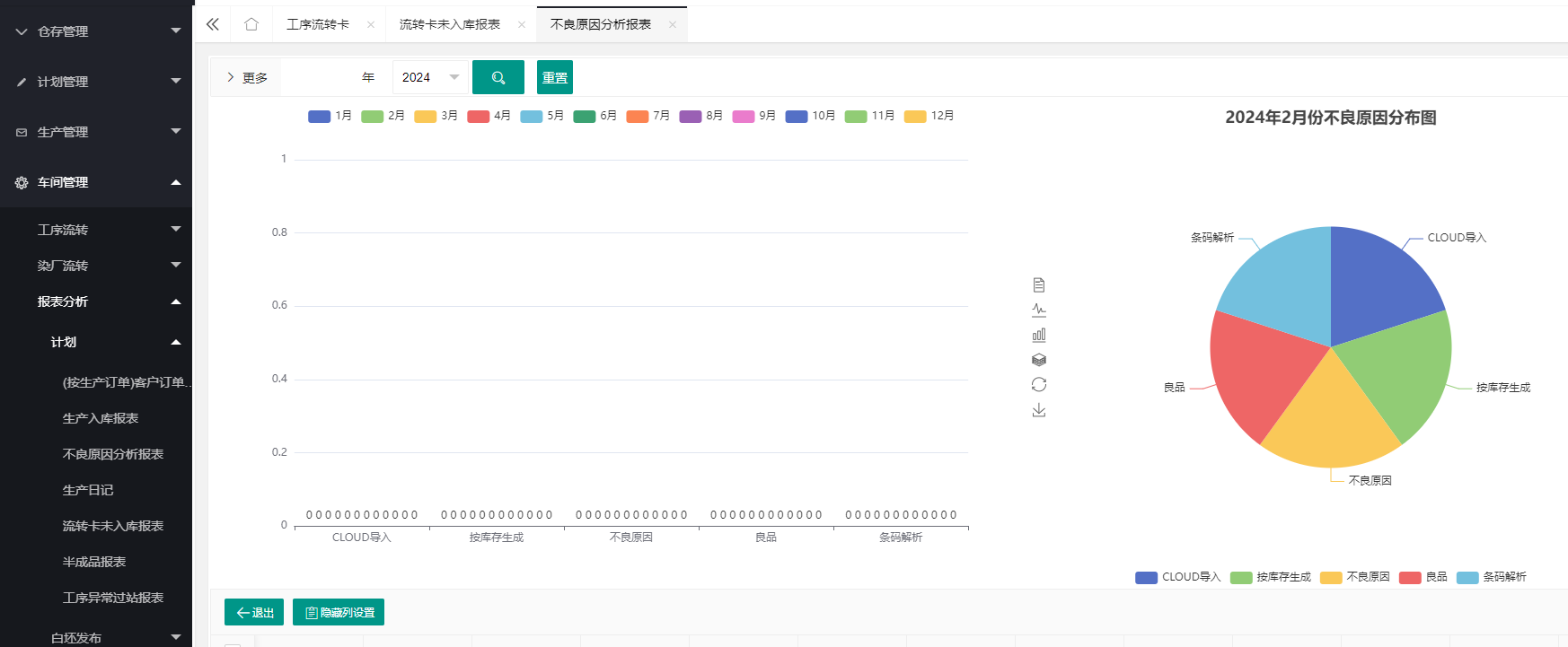Screen dimensions: 1568x647
Task: Click the chevron icon beside 仓存管理
Action: pyautogui.click(x=22, y=31)
